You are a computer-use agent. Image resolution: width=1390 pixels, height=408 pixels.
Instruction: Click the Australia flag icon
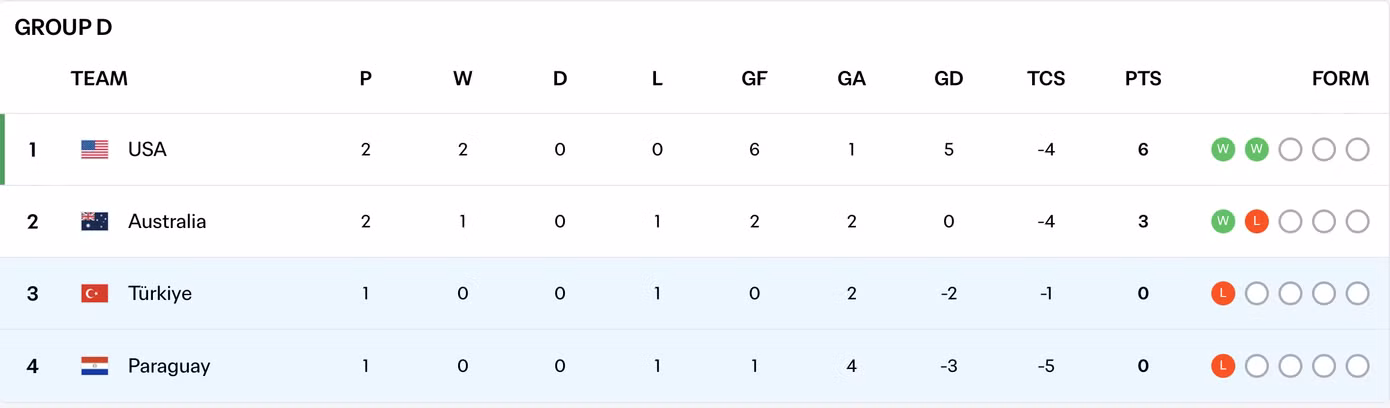click(x=95, y=221)
